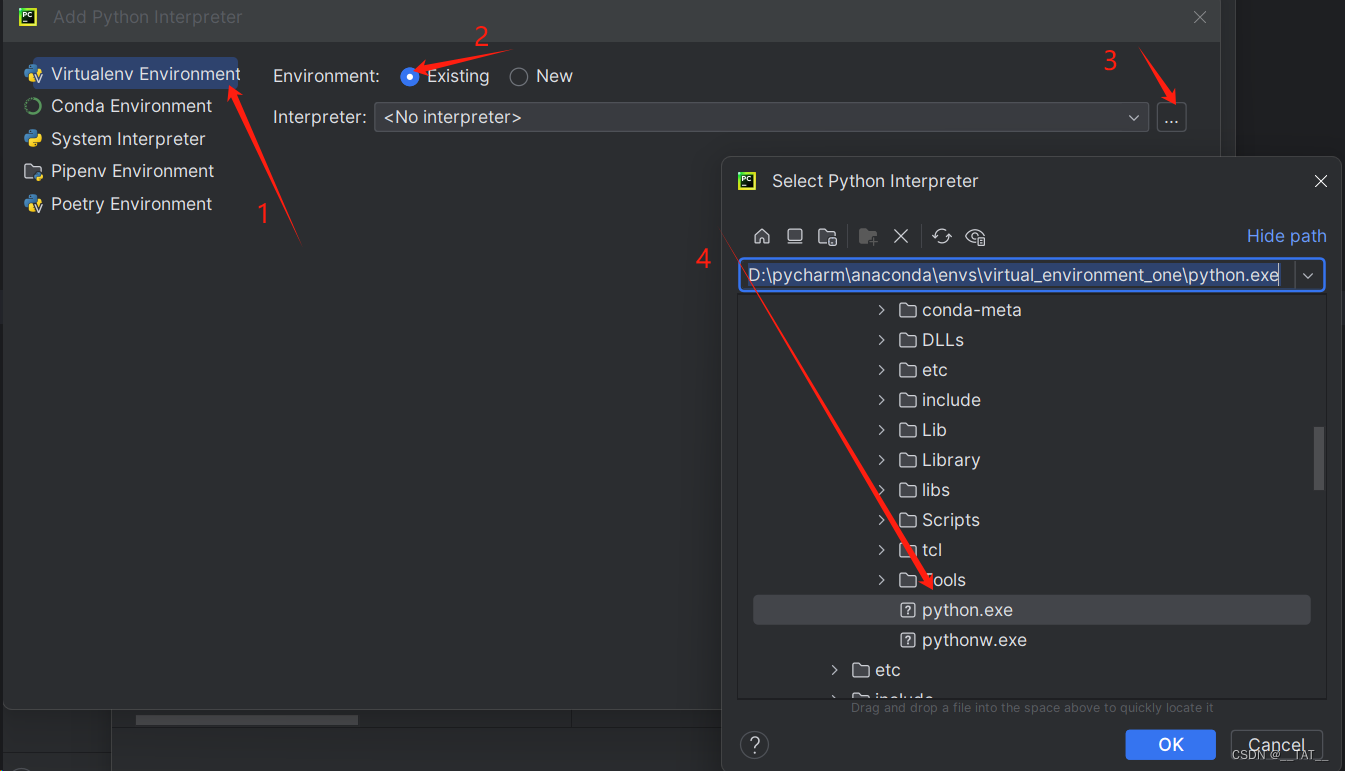Select the pythonw.exe file
1345x771 pixels.
[1031, 640]
